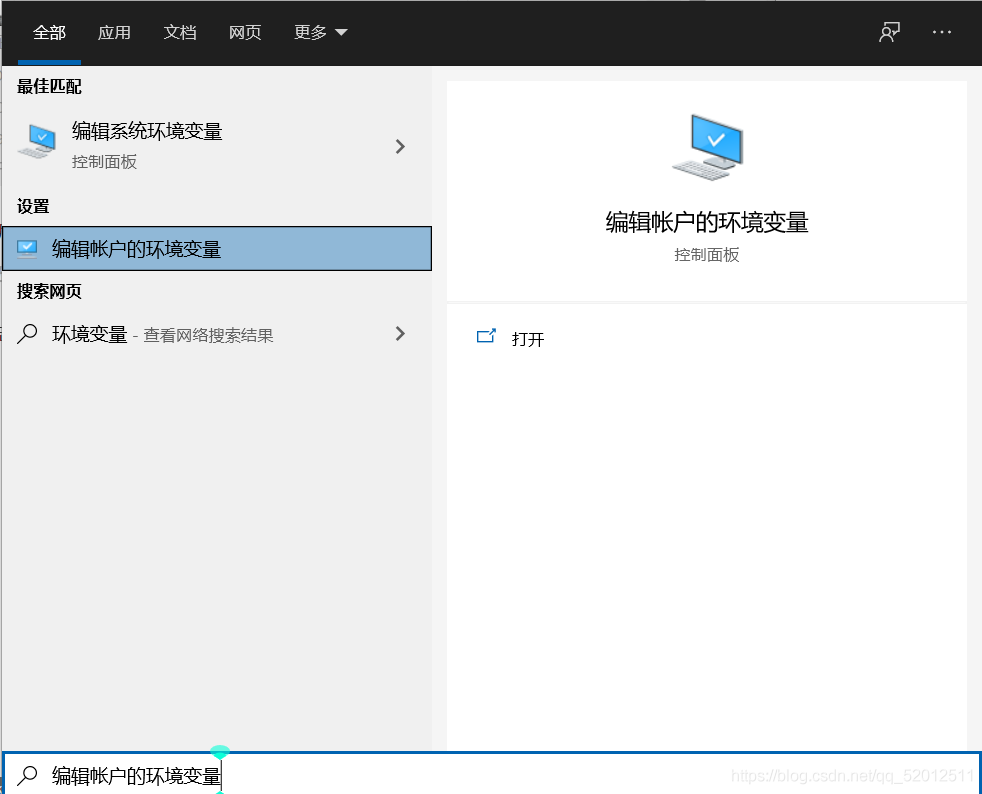Open web search result 环境变量

(x=217, y=334)
